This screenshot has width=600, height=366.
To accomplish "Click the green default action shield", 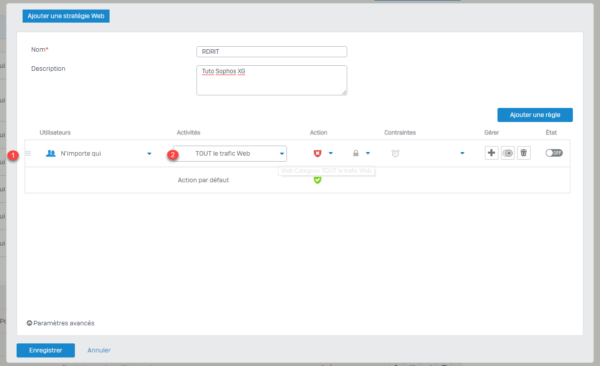I will pos(317,180).
